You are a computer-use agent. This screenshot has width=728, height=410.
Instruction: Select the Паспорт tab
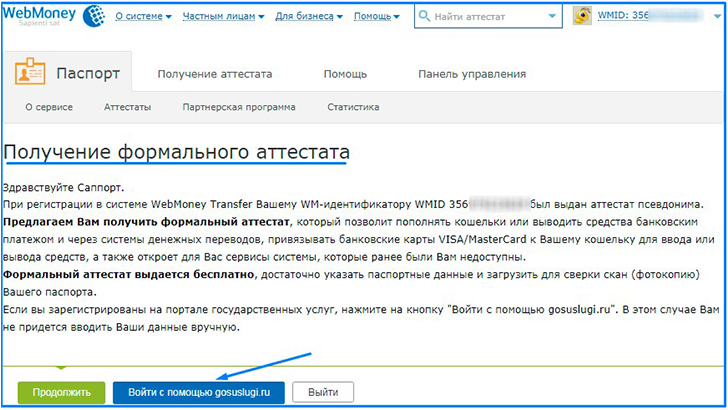pos(67,72)
